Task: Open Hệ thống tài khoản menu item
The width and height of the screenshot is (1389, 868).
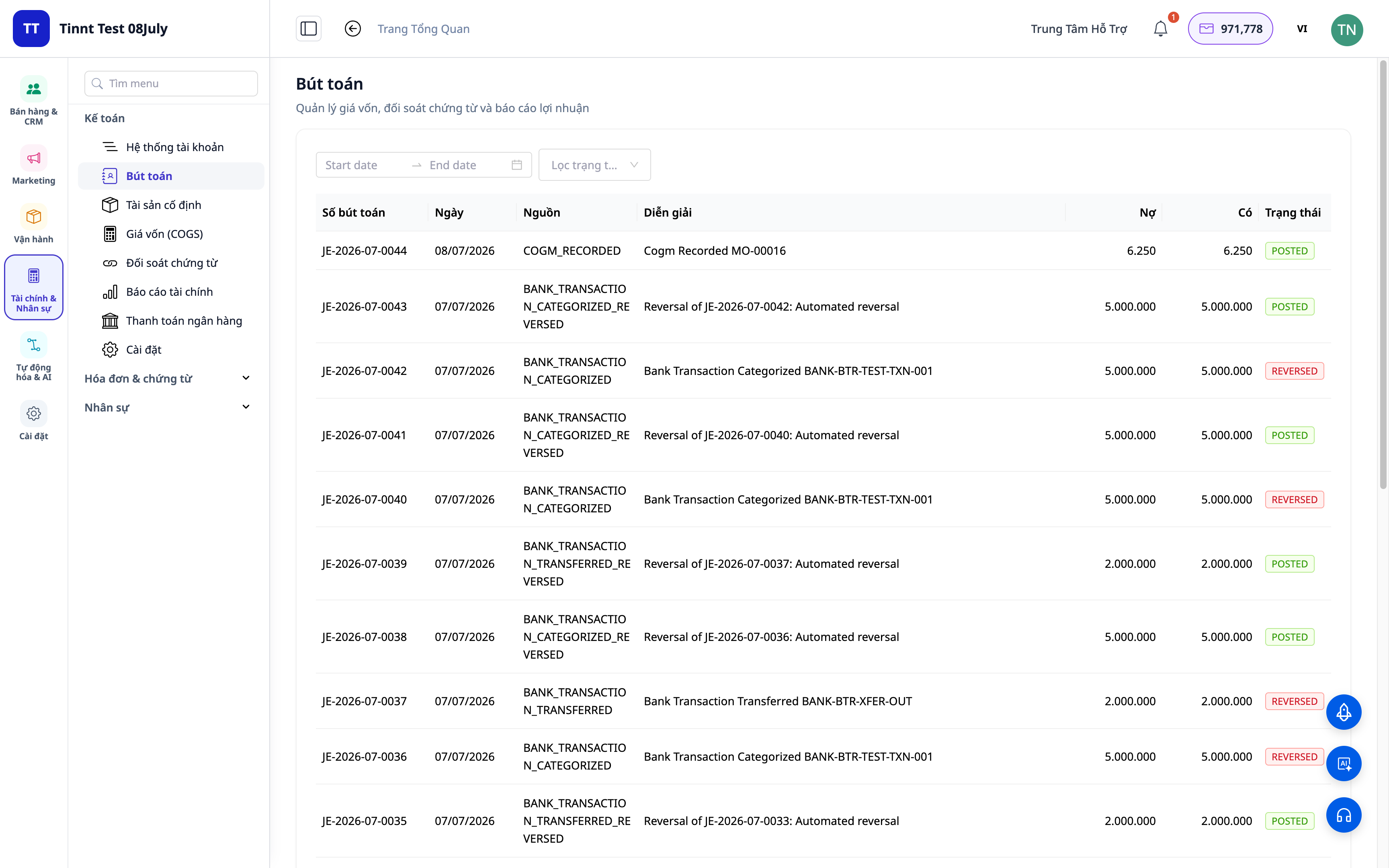Action: click(171, 147)
